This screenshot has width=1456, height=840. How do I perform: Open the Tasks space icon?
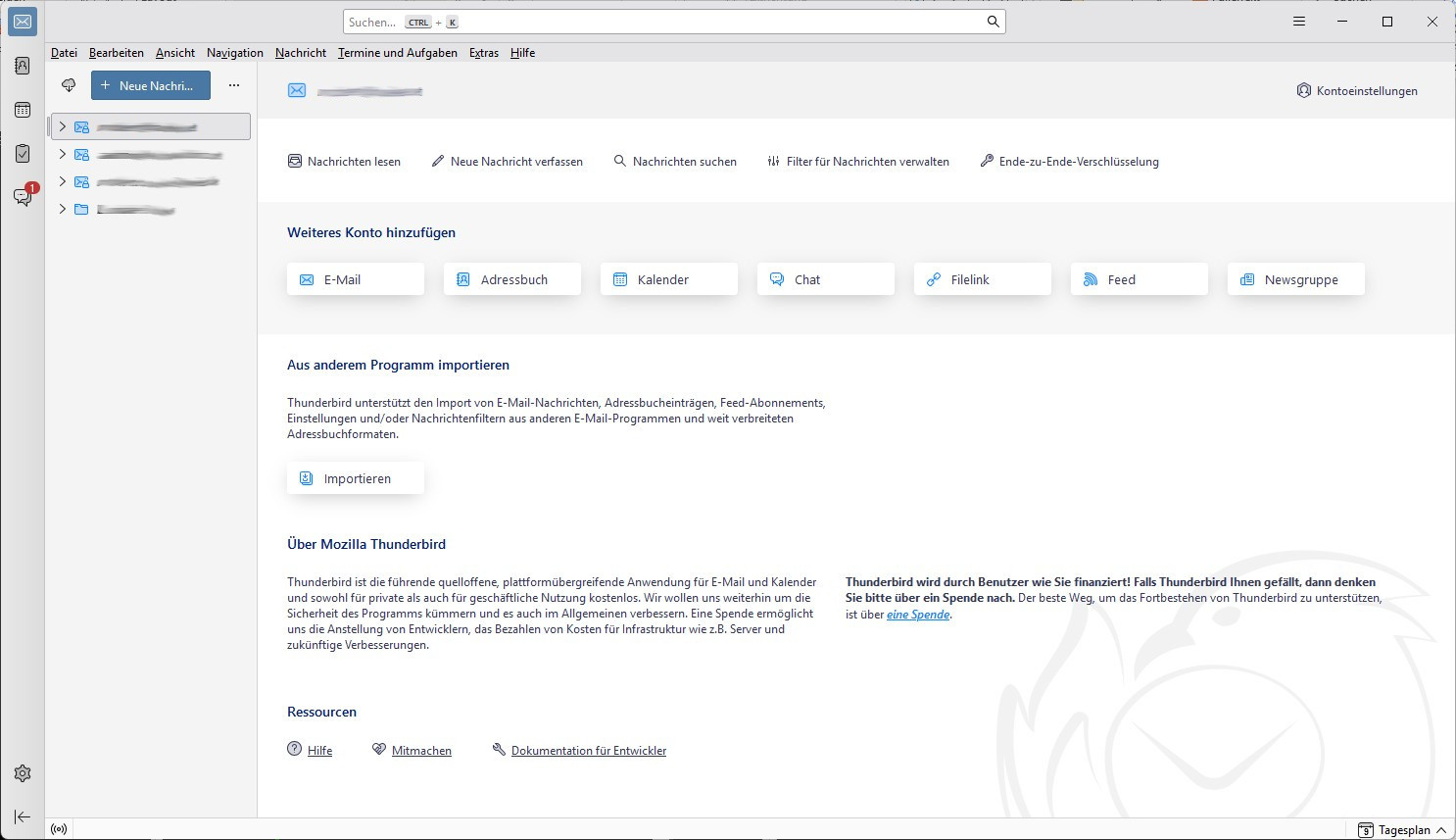[23, 154]
